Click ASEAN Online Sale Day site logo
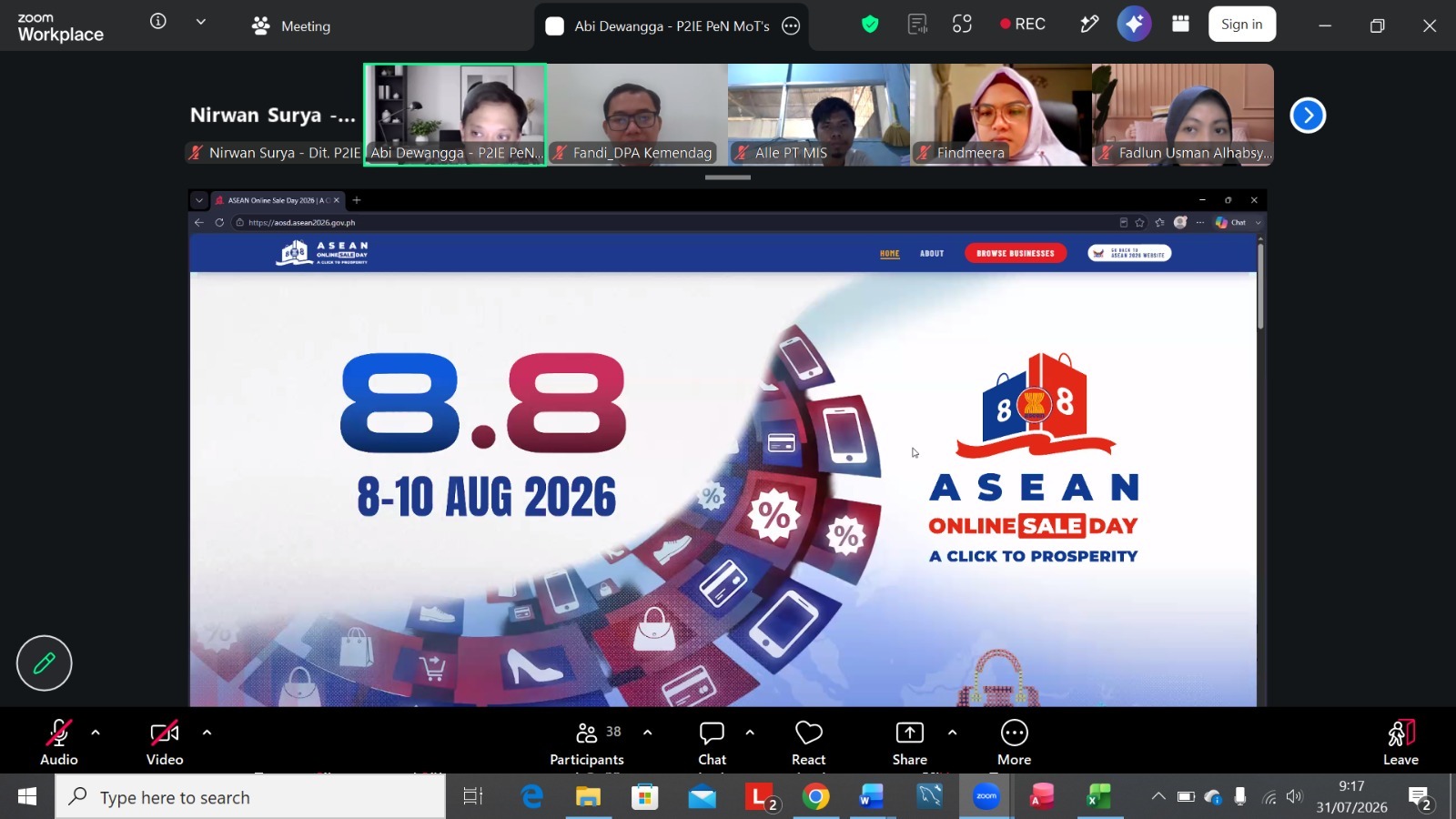 pyautogui.click(x=322, y=253)
